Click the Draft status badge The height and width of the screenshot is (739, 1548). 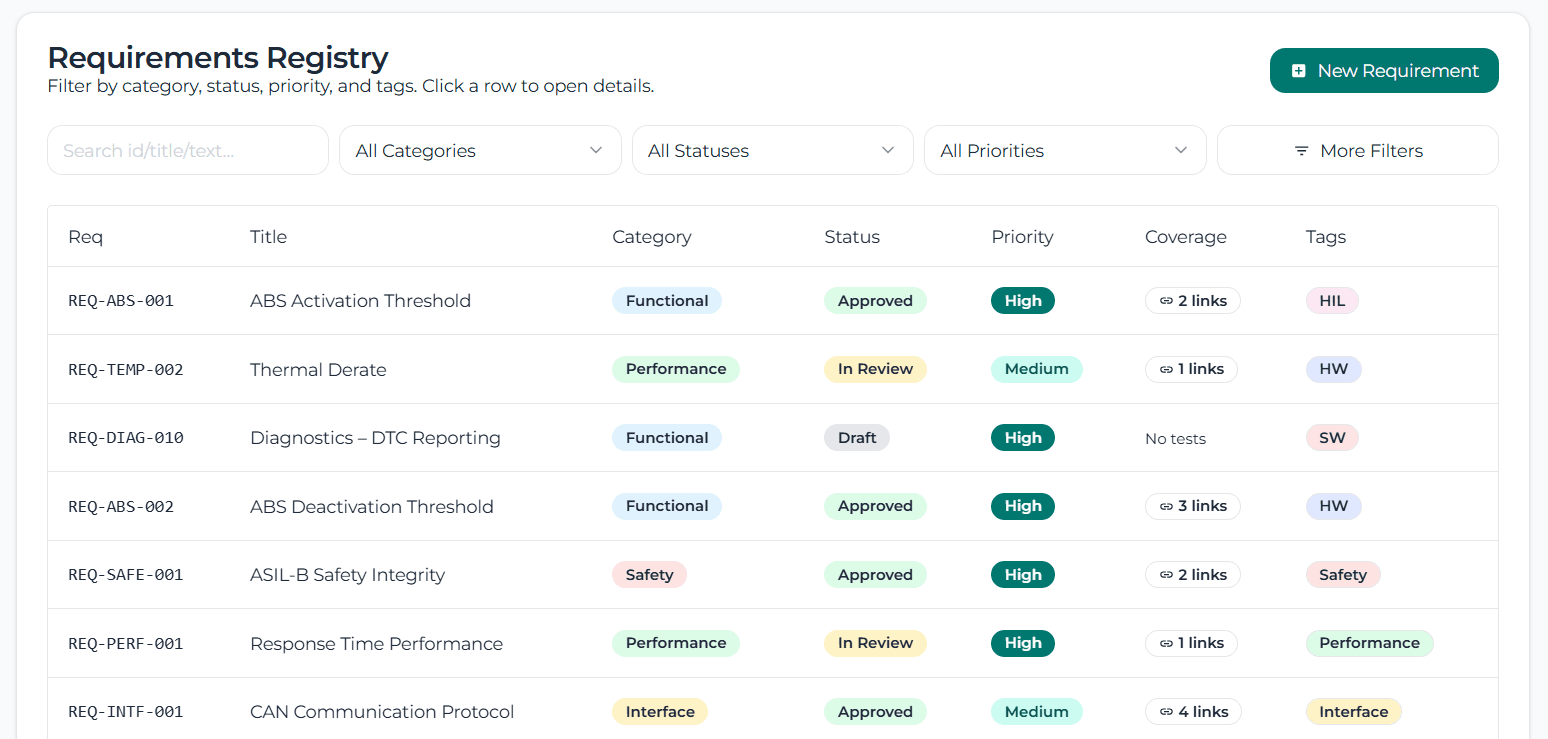[856, 438]
